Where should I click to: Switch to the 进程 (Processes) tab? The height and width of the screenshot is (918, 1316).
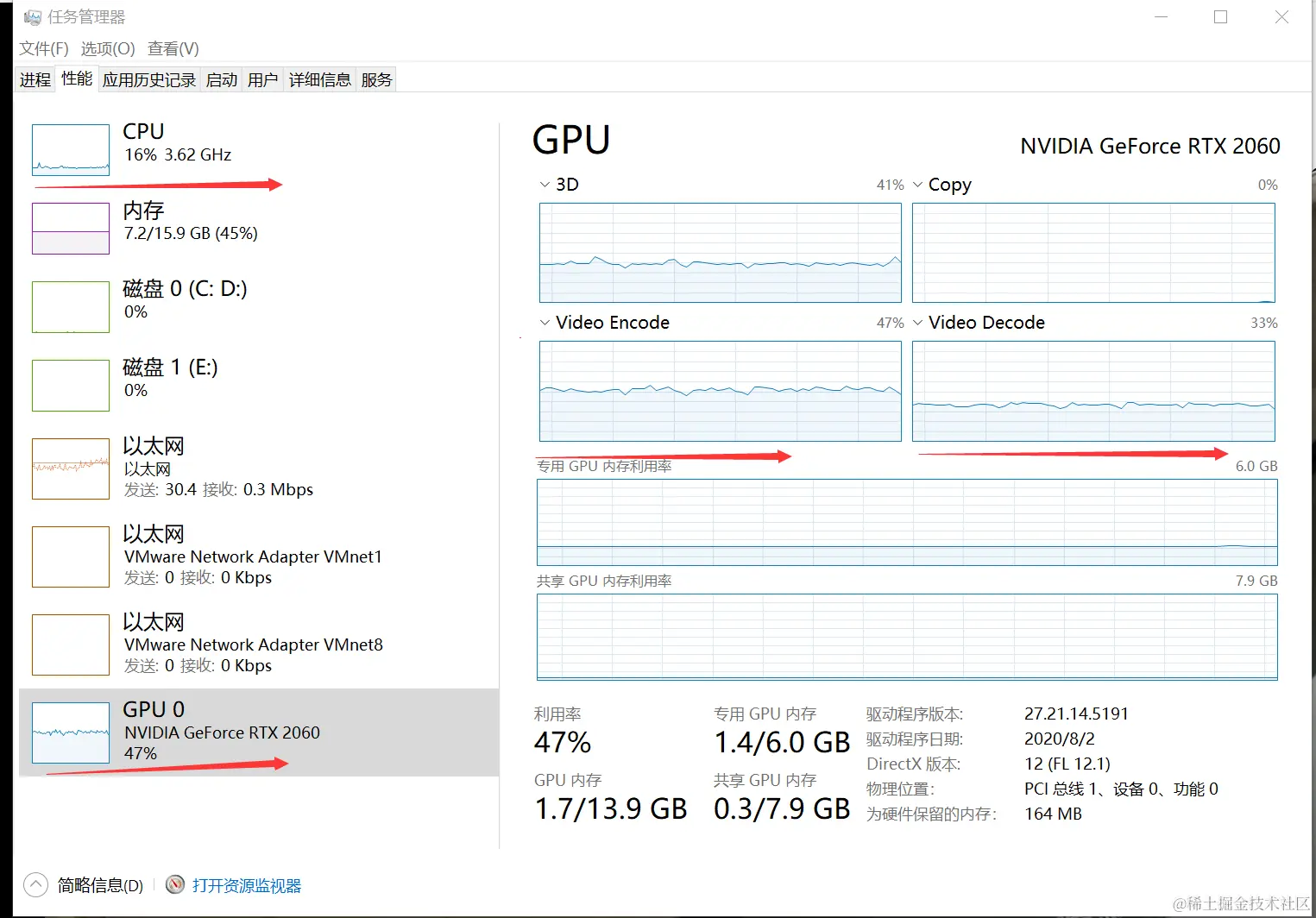(35, 79)
